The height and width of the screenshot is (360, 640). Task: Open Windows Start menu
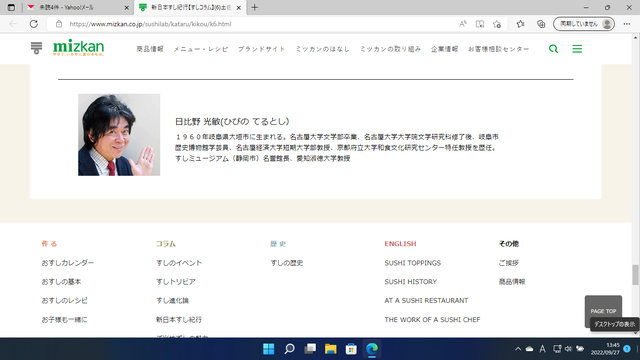click(269, 349)
